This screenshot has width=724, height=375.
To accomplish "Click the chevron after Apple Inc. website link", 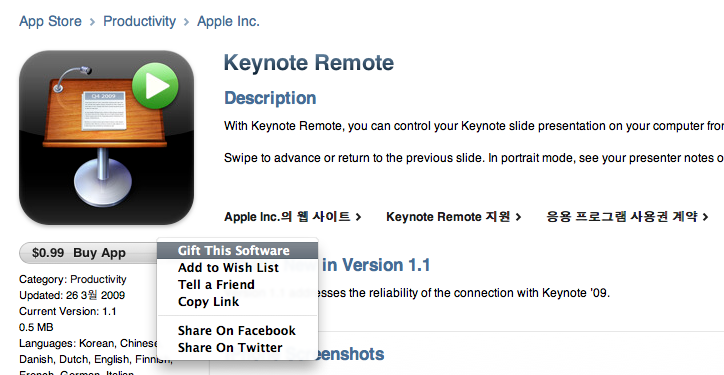I will 358,217.
